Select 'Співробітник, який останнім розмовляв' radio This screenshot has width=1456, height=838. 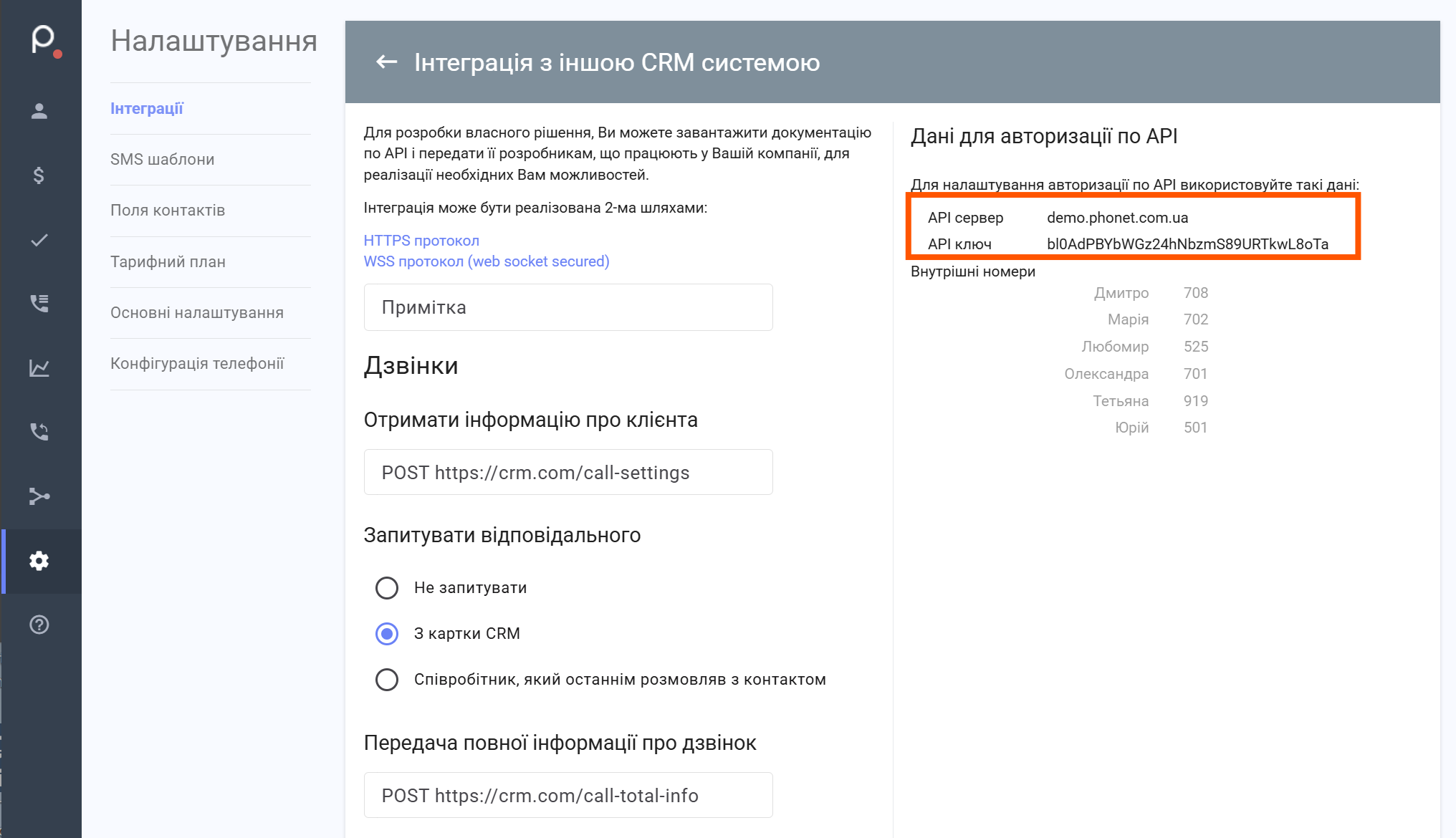[x=387, y=680]
